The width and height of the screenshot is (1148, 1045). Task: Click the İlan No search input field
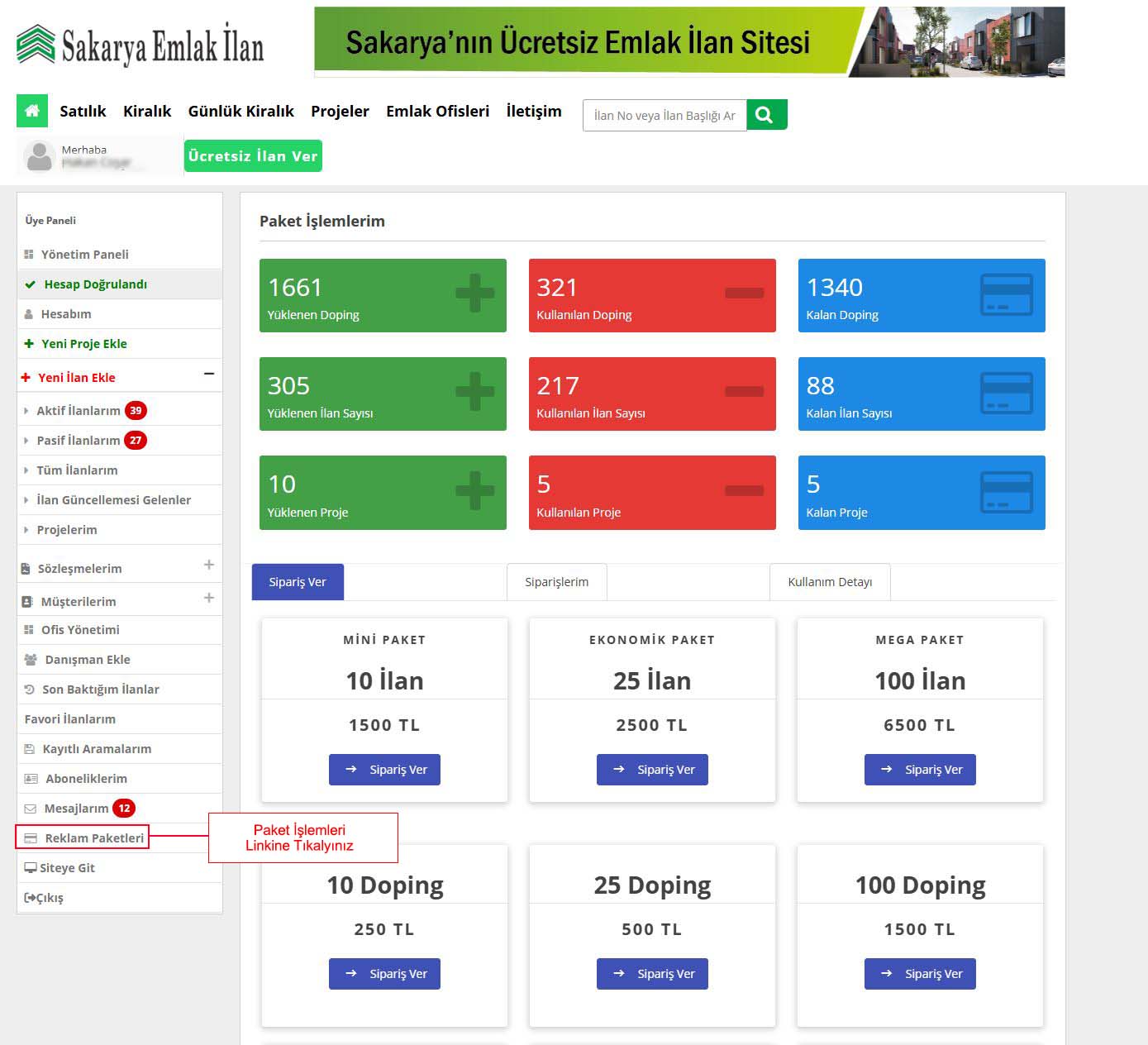click(664, 116)
